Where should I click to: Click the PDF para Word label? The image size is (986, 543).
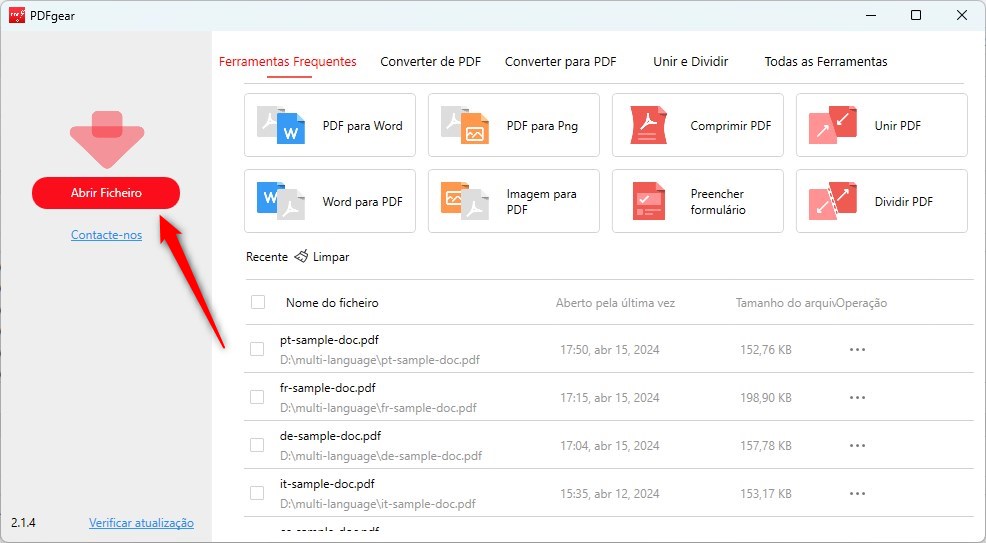point(362,126)
